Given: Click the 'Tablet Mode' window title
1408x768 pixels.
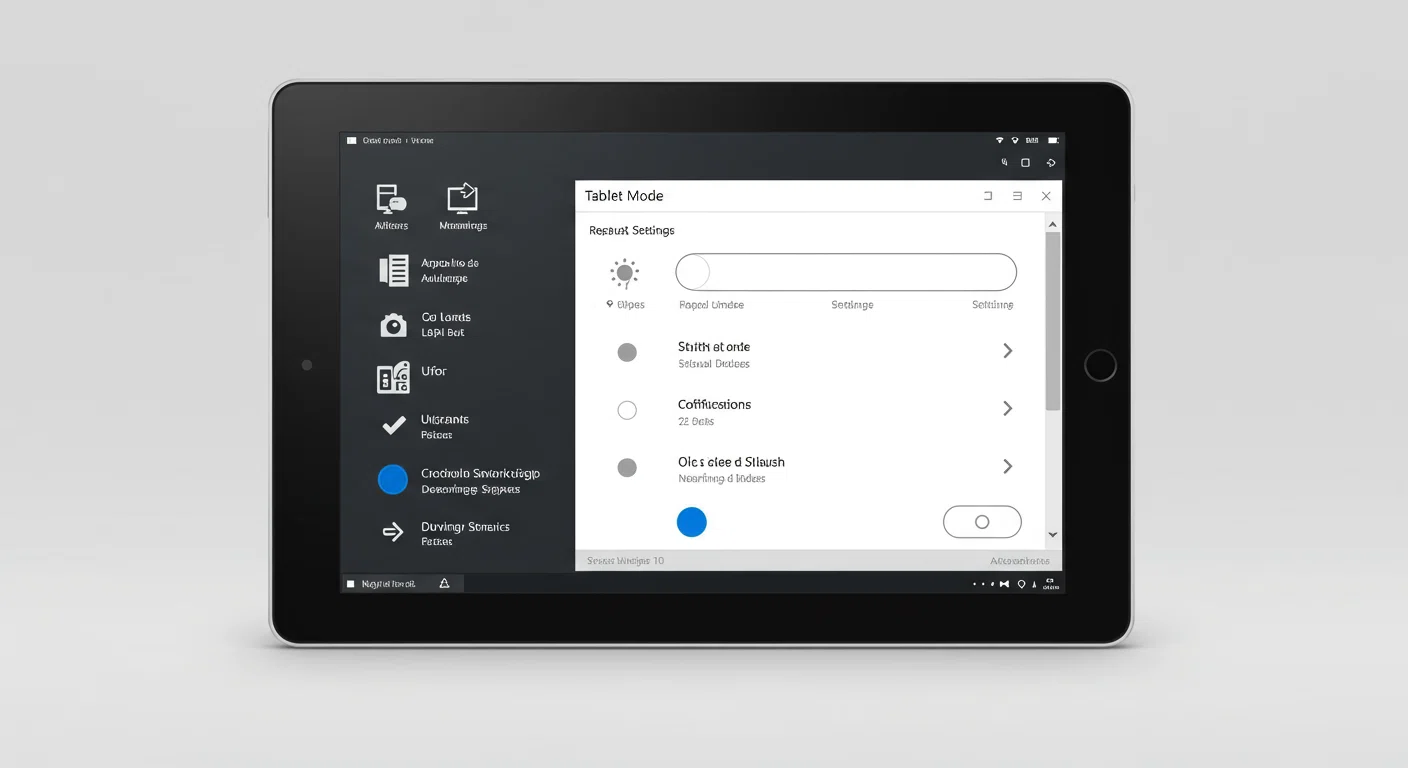Looking at the screenshot, I should [x=624, y=196].
